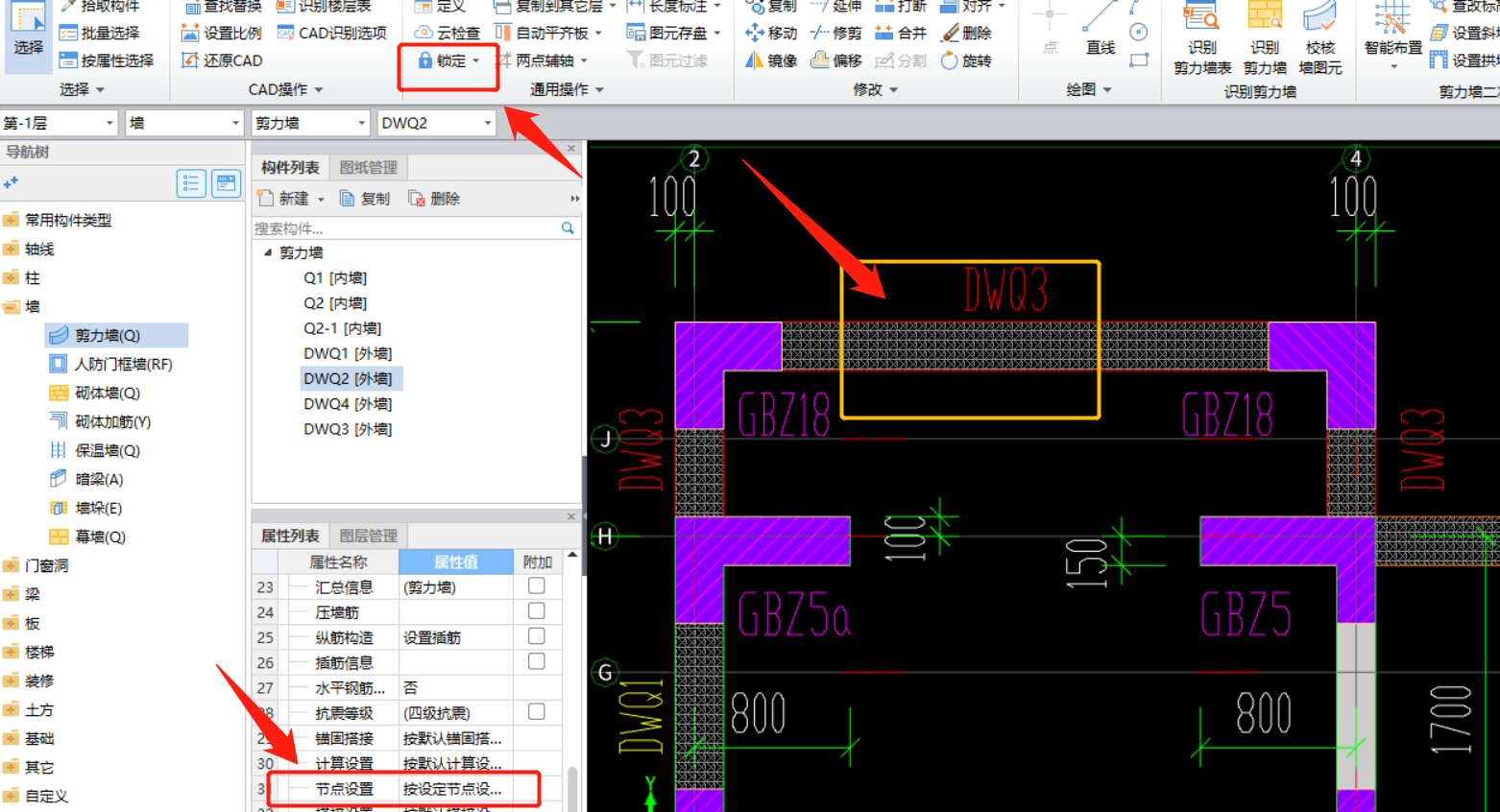Toggle 附加 checkbox for 压墙筋 row
The image size is (1500, 812).
537,610
